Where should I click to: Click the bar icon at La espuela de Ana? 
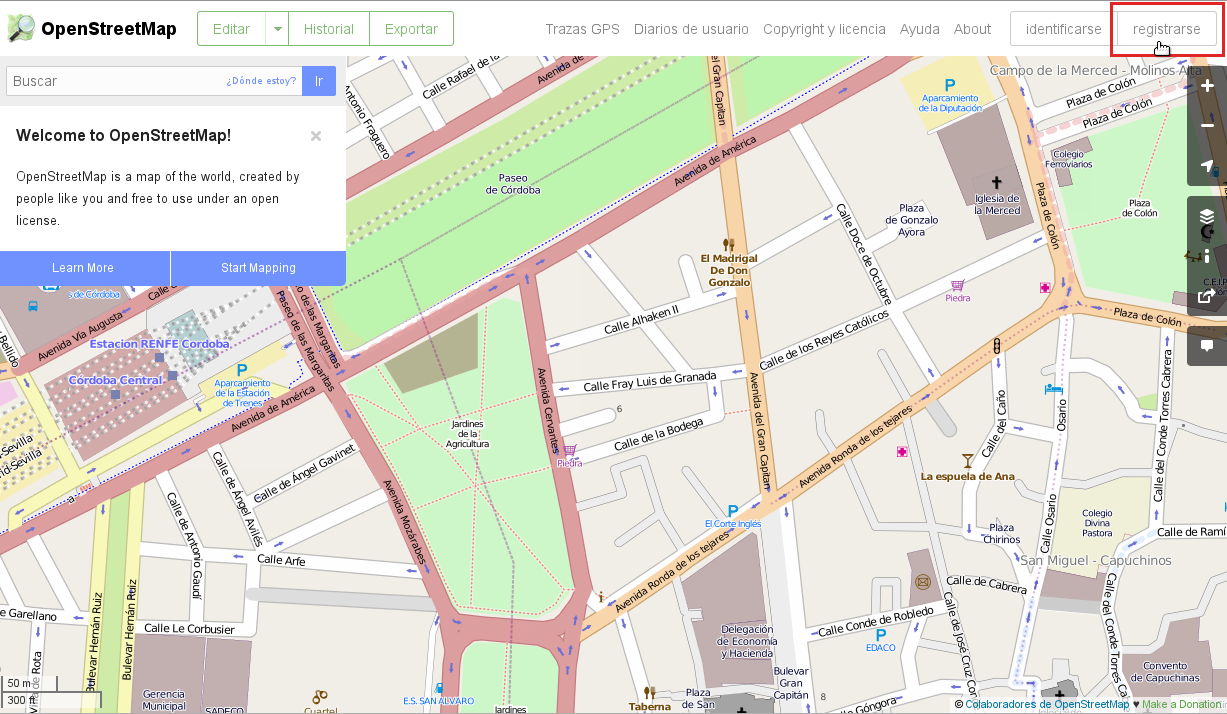point(967,460)
